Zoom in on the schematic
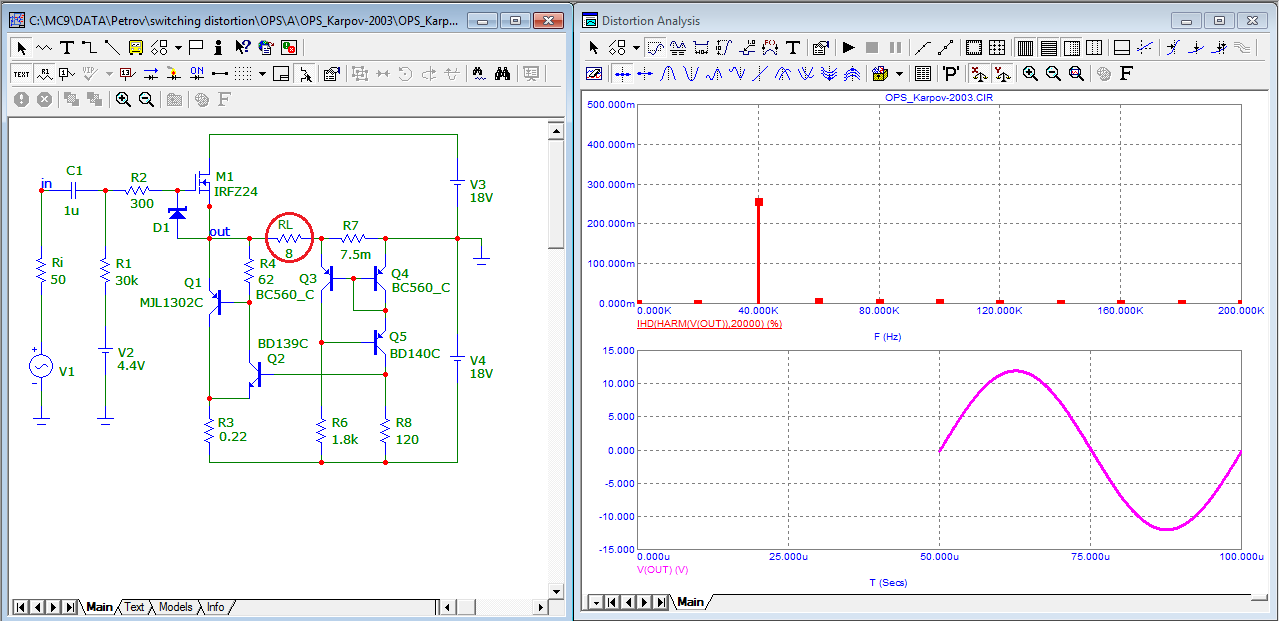The image size is (1280, 621). coord(123,99)
